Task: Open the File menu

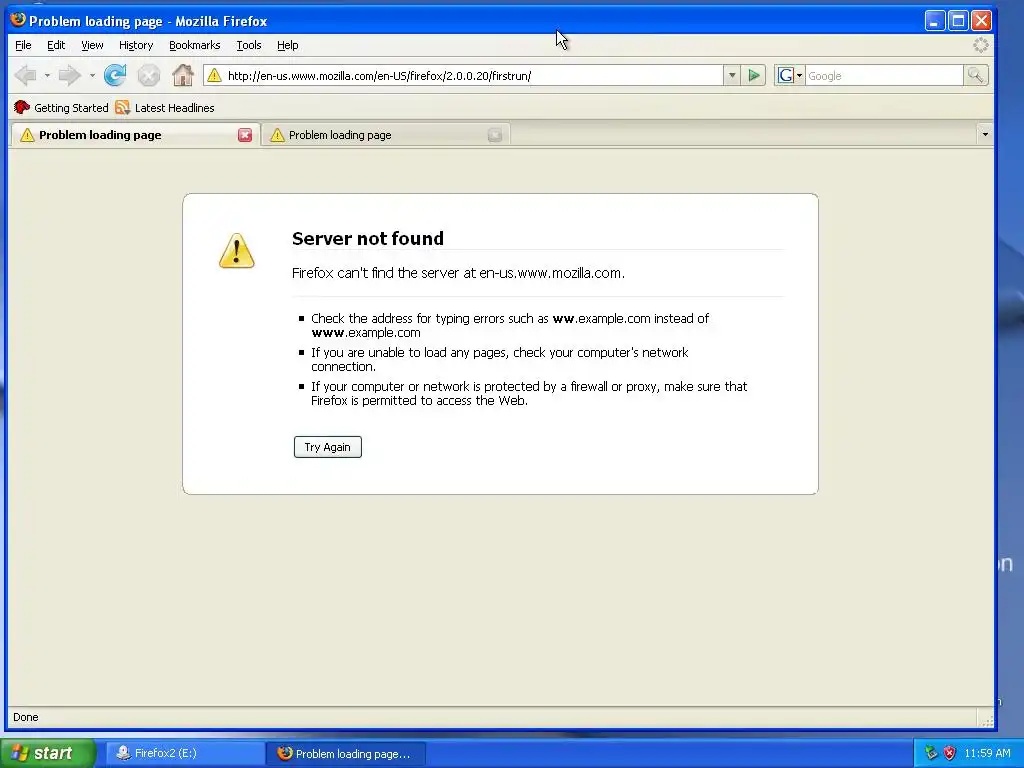Action: pos(23,45)
